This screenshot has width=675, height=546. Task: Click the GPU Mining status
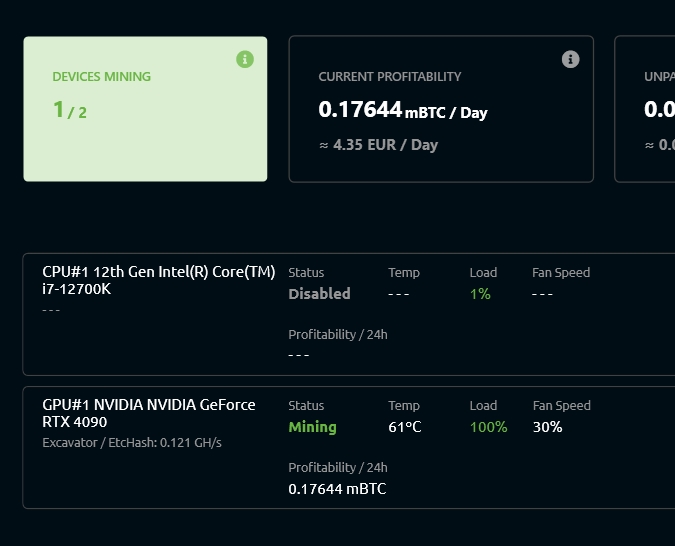313,427
